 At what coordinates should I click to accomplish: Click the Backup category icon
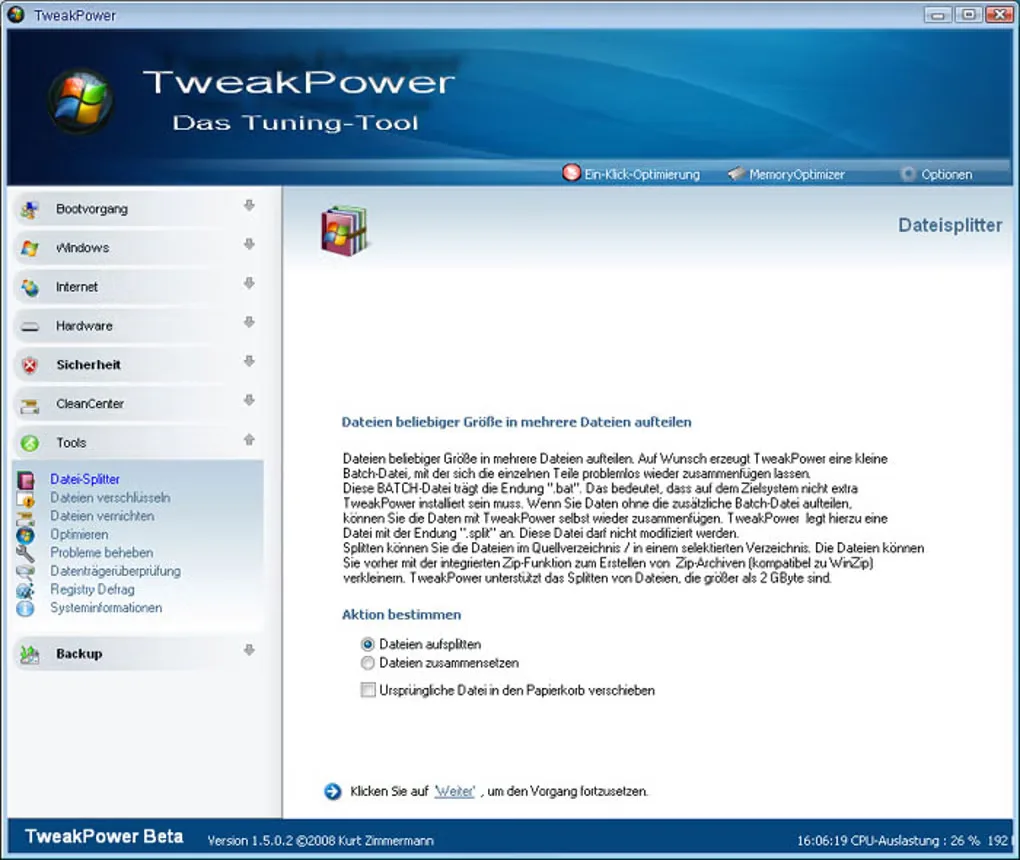tap(29, 654)
